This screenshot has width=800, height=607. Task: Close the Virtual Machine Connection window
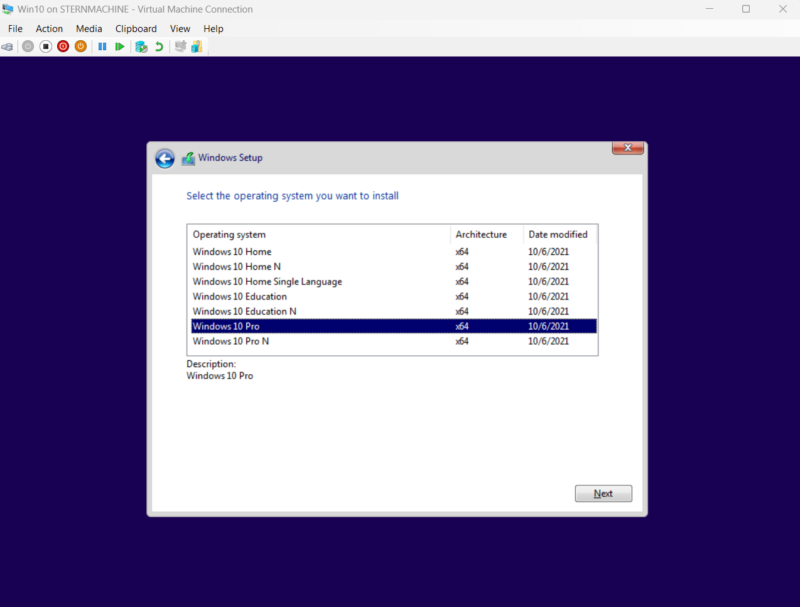pos(783,9)
